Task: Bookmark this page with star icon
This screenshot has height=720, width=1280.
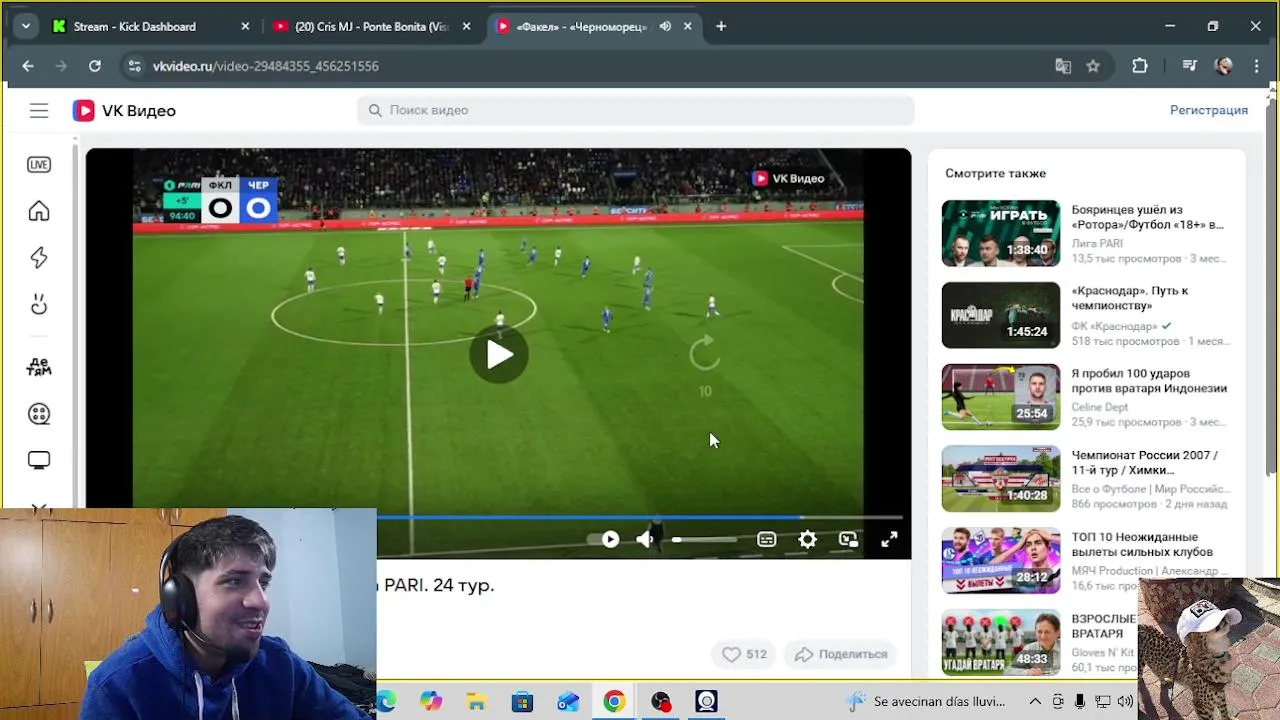Action: coord(1093,66)
